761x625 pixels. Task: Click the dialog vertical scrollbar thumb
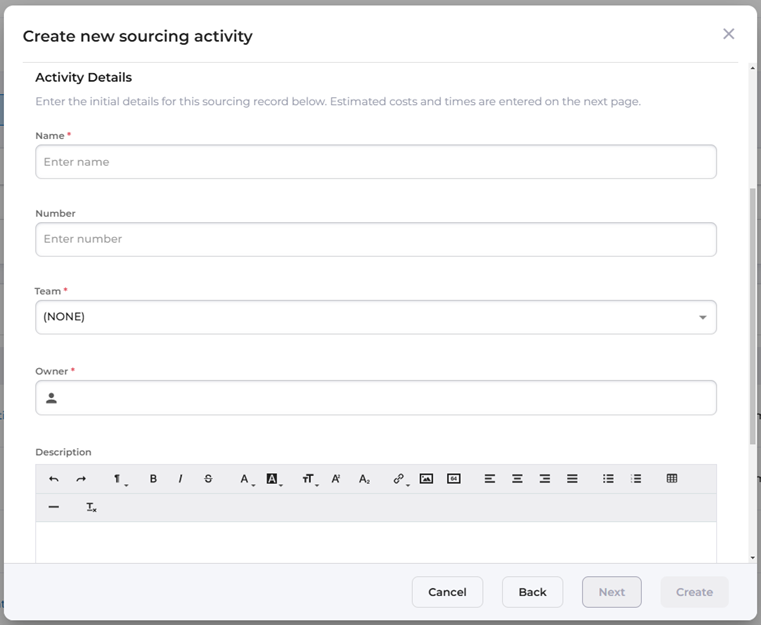tap(753, 315)
